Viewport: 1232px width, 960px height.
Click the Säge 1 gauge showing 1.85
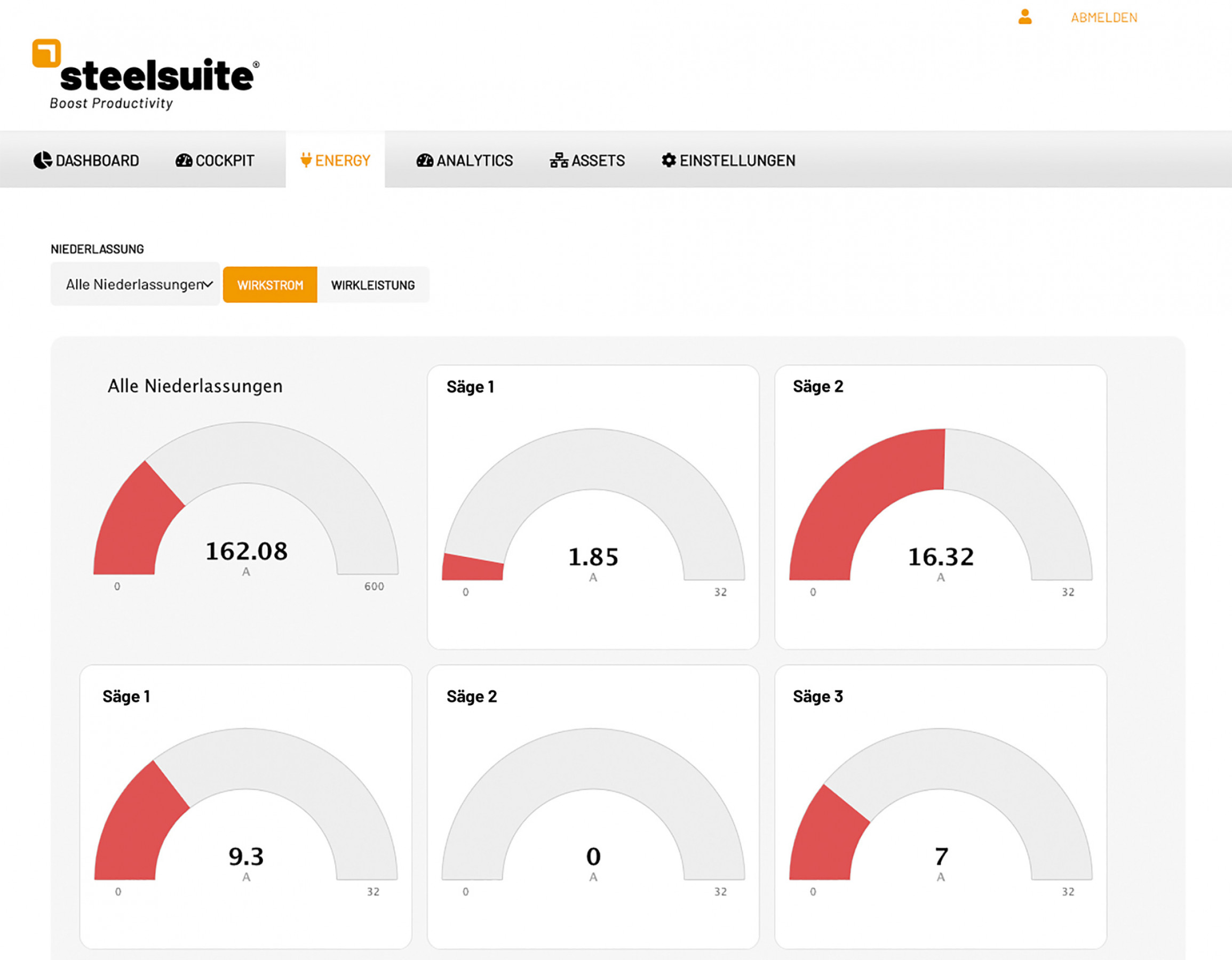[x=592, y=507]
